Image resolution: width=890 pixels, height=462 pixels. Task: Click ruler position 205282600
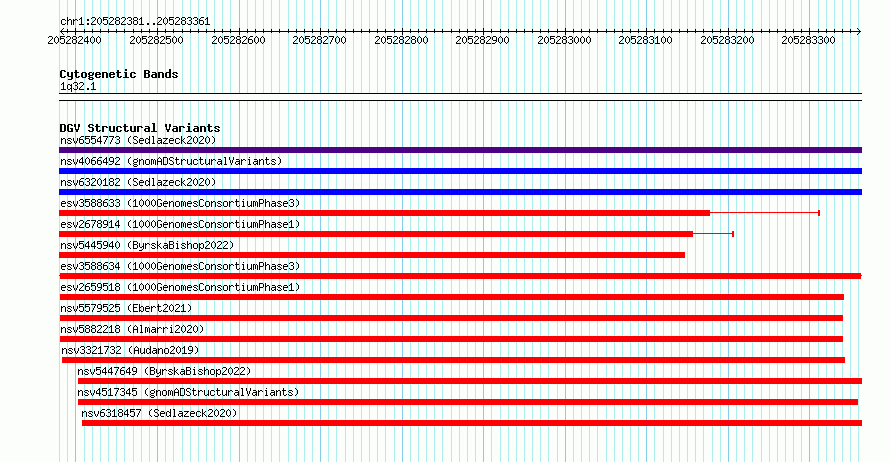point(238,40)
